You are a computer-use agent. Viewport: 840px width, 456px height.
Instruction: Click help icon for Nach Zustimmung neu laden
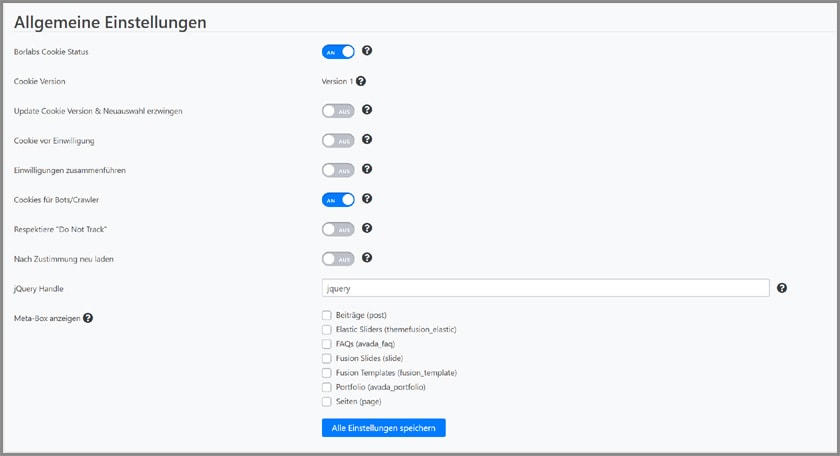pyautogui.click(x=367, y=258)
